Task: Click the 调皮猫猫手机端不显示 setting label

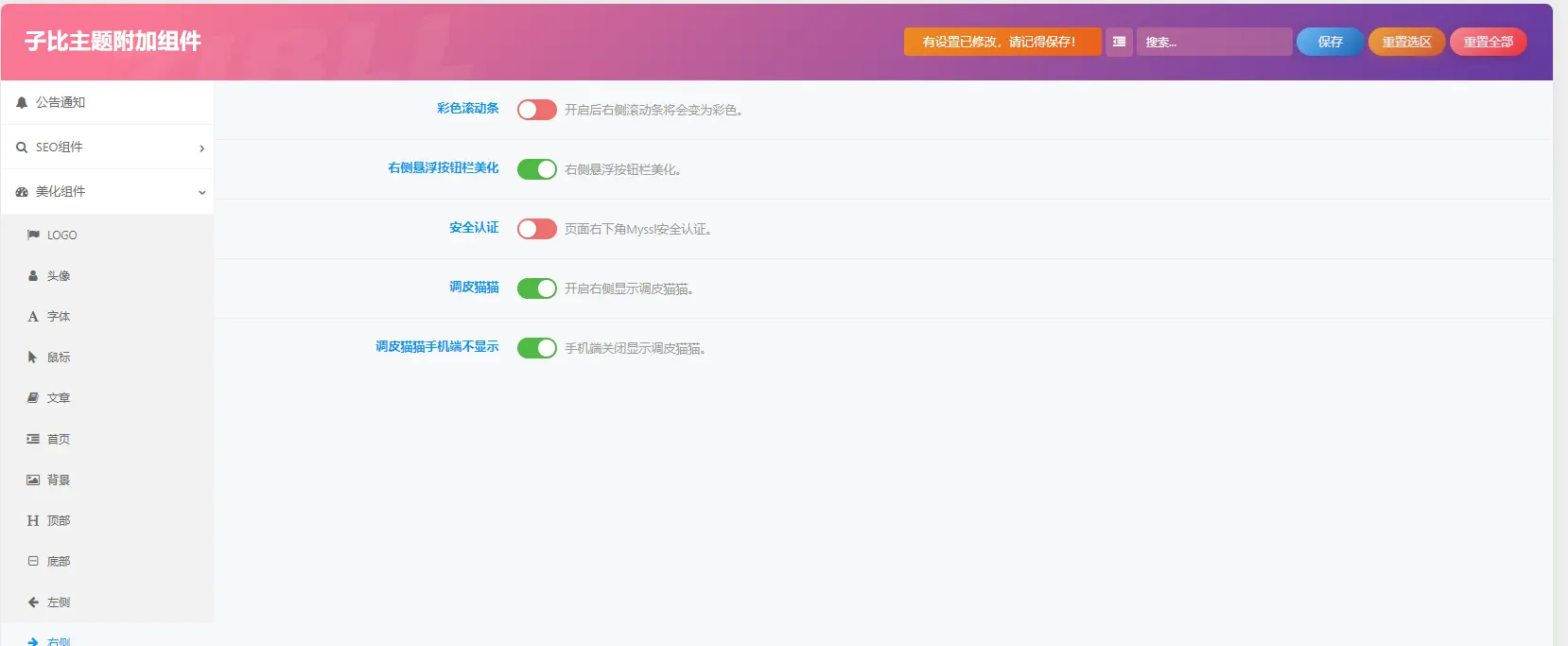Action: click(x=437, y=347)
